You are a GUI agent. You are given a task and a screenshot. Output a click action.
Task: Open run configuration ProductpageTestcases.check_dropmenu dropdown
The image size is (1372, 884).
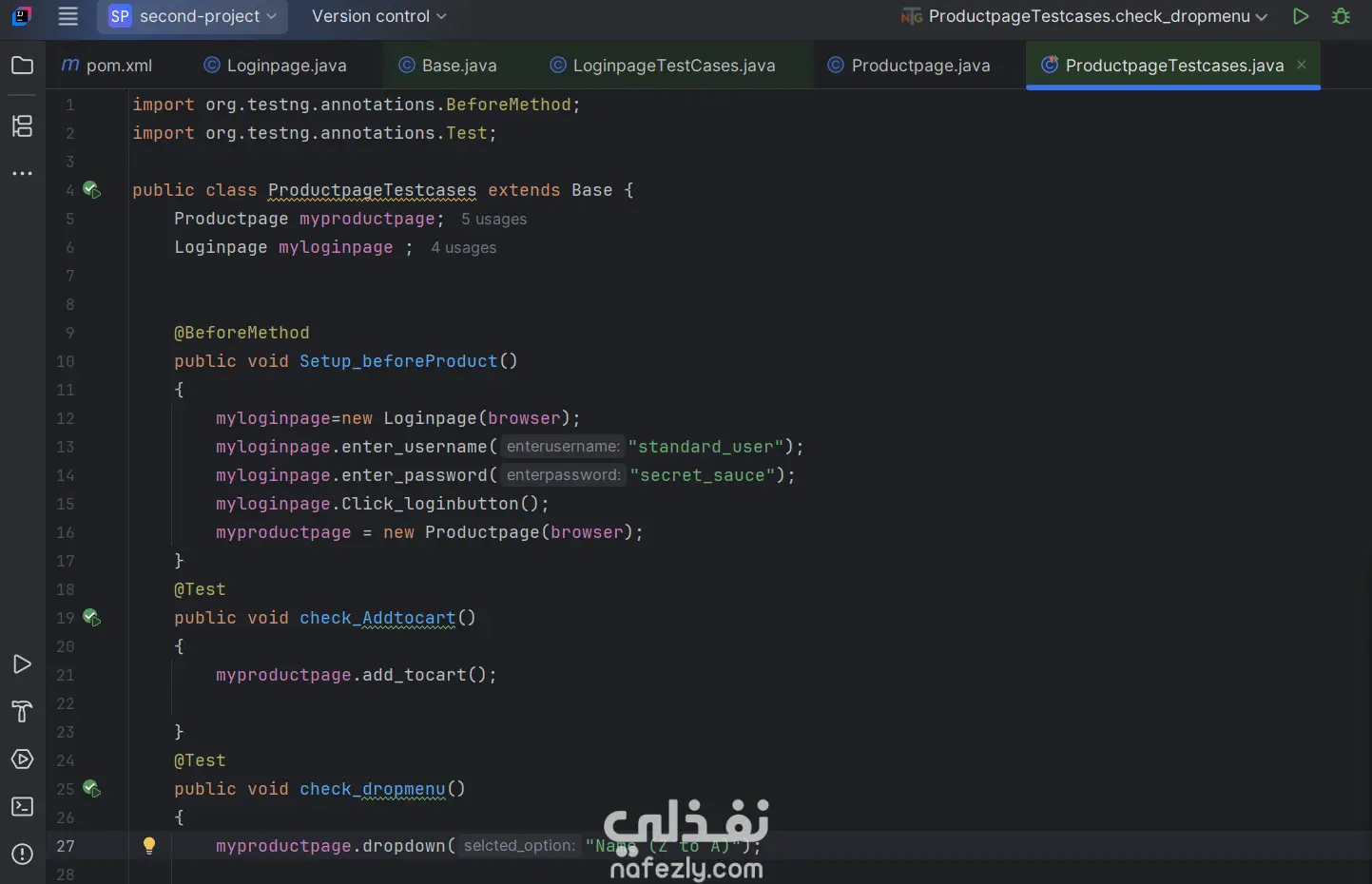click(1085, 16)
